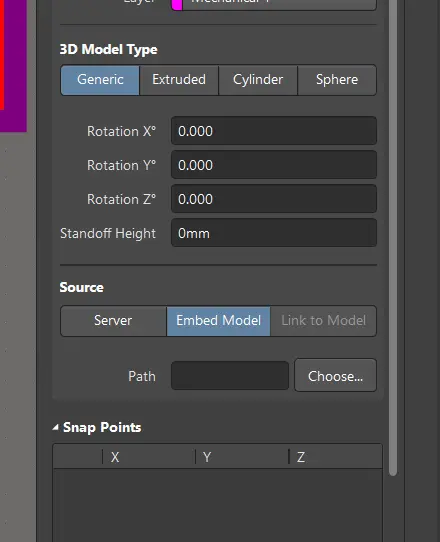Focus the Rotation Y° value box
Image resolution: width=440 pixels, height=542 pixels.
[x=274, y=165]
